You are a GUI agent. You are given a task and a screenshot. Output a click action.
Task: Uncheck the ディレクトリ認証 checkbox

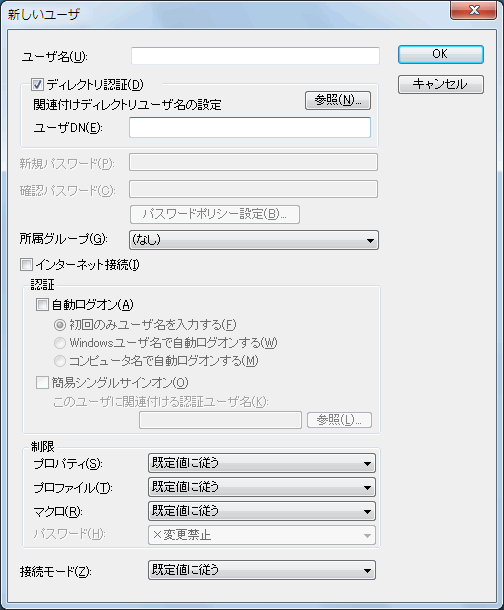coord(38,84)
